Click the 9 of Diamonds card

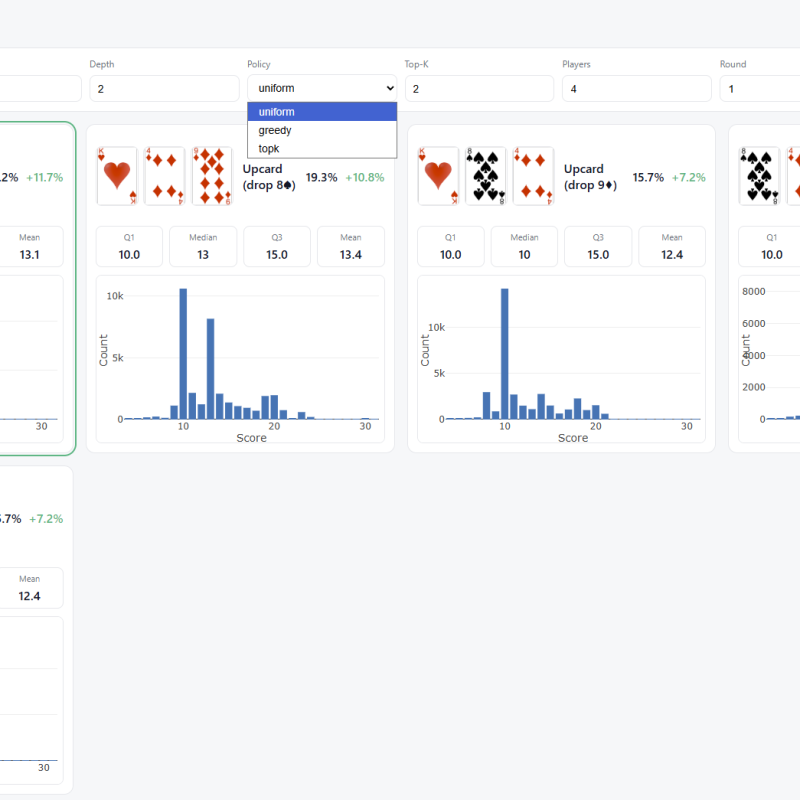212,176
